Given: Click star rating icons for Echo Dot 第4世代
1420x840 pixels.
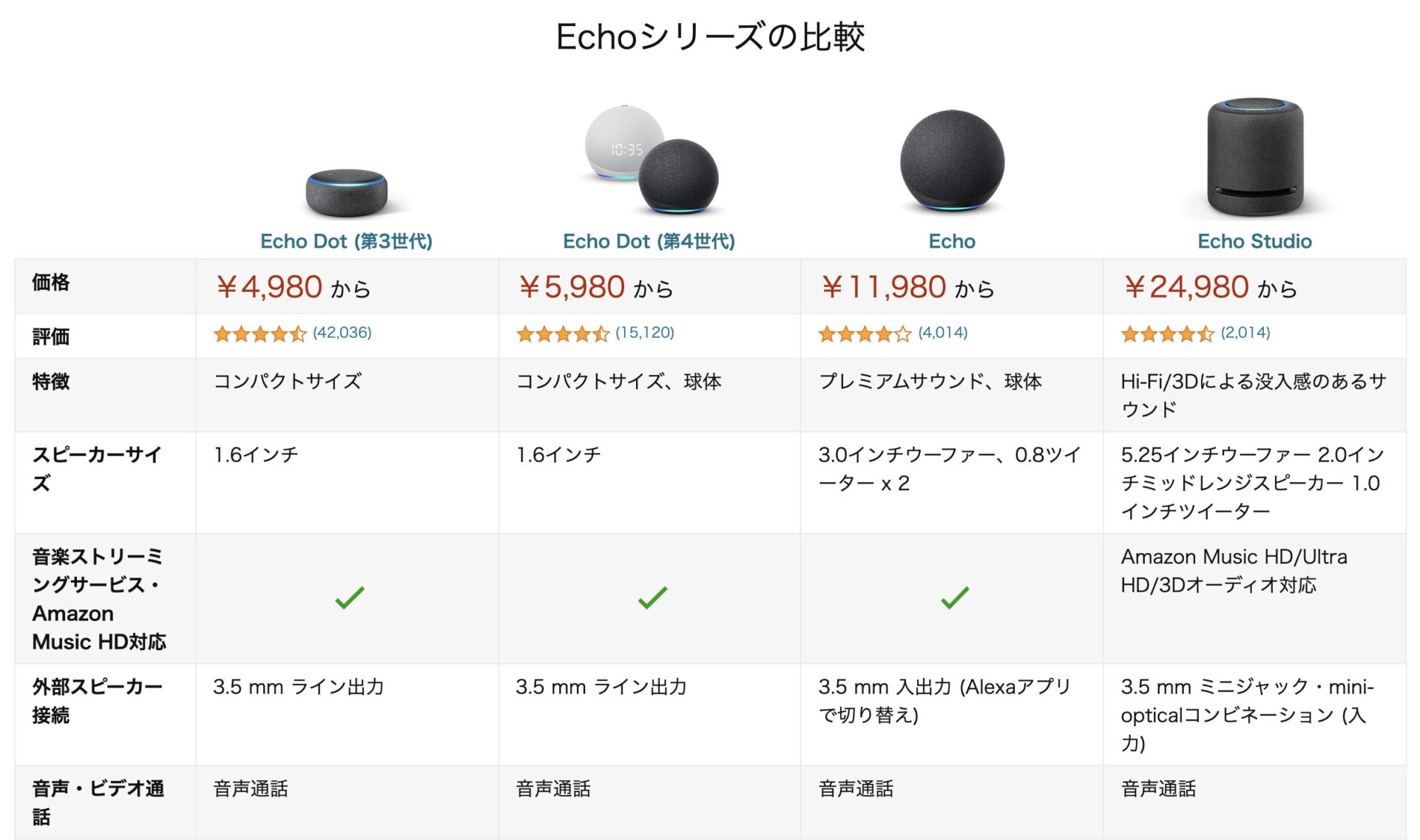Looking at the screenshot, I should 563,334.
